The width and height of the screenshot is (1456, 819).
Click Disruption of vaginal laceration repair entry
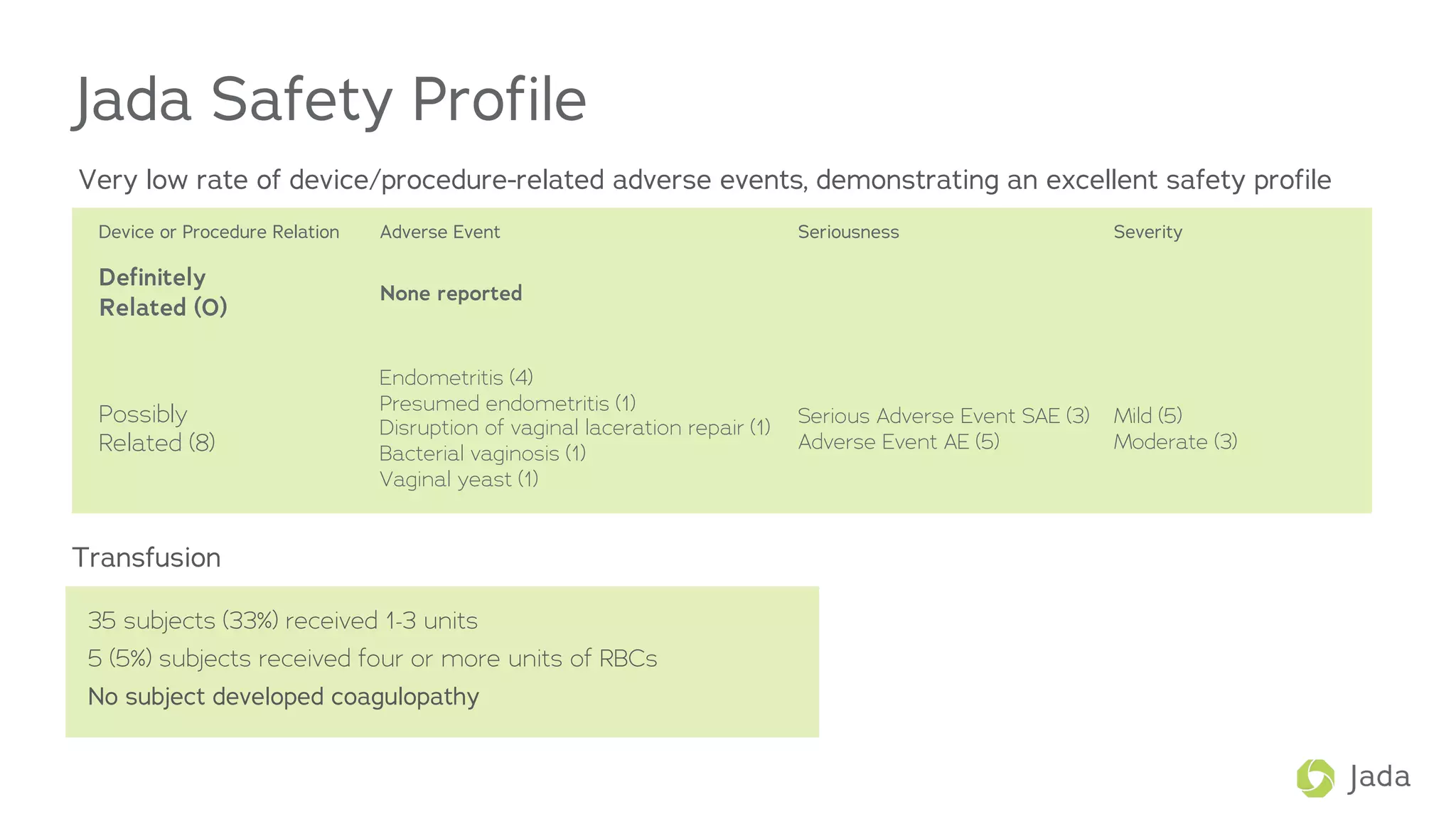tap(574, 427)
